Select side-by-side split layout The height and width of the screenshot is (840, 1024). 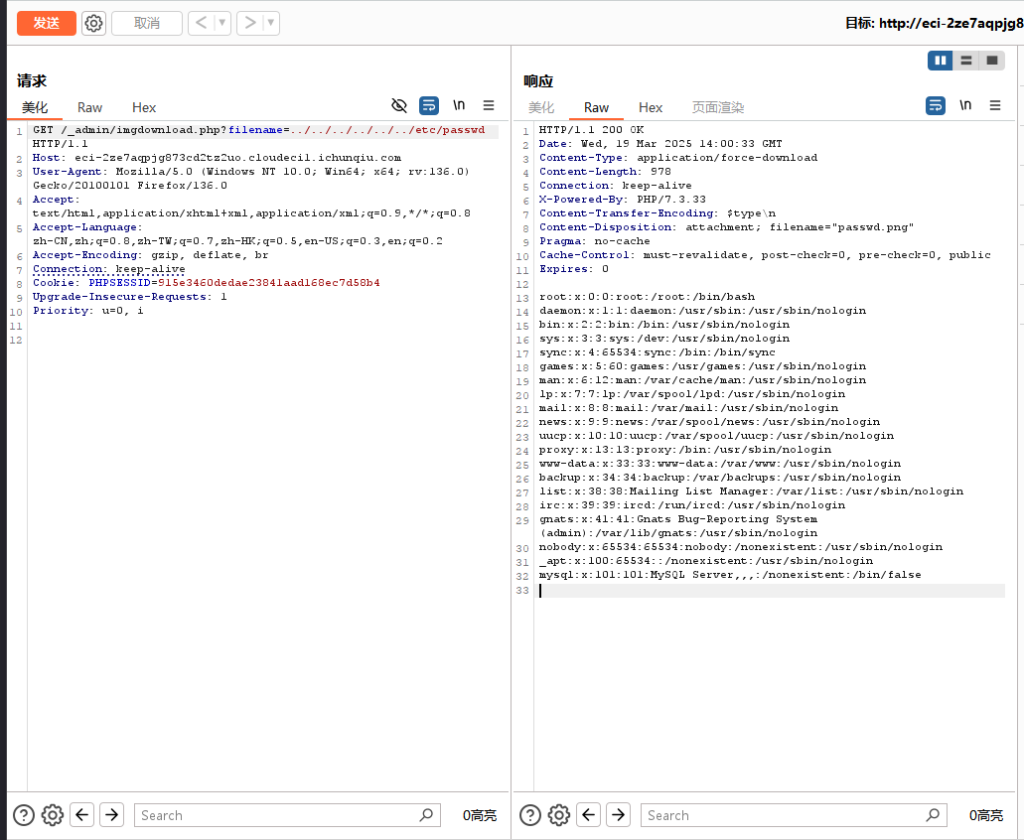pos(940,61)
